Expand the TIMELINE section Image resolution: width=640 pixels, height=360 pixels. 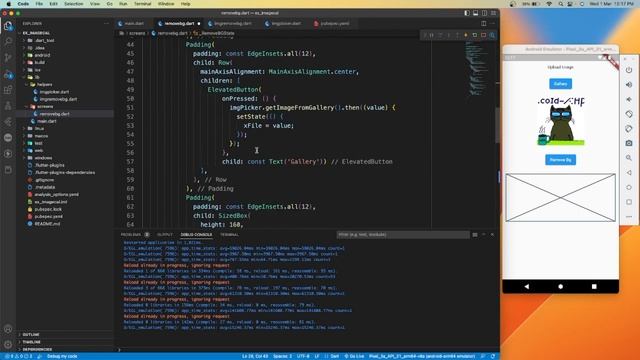[x=31, y=342]
